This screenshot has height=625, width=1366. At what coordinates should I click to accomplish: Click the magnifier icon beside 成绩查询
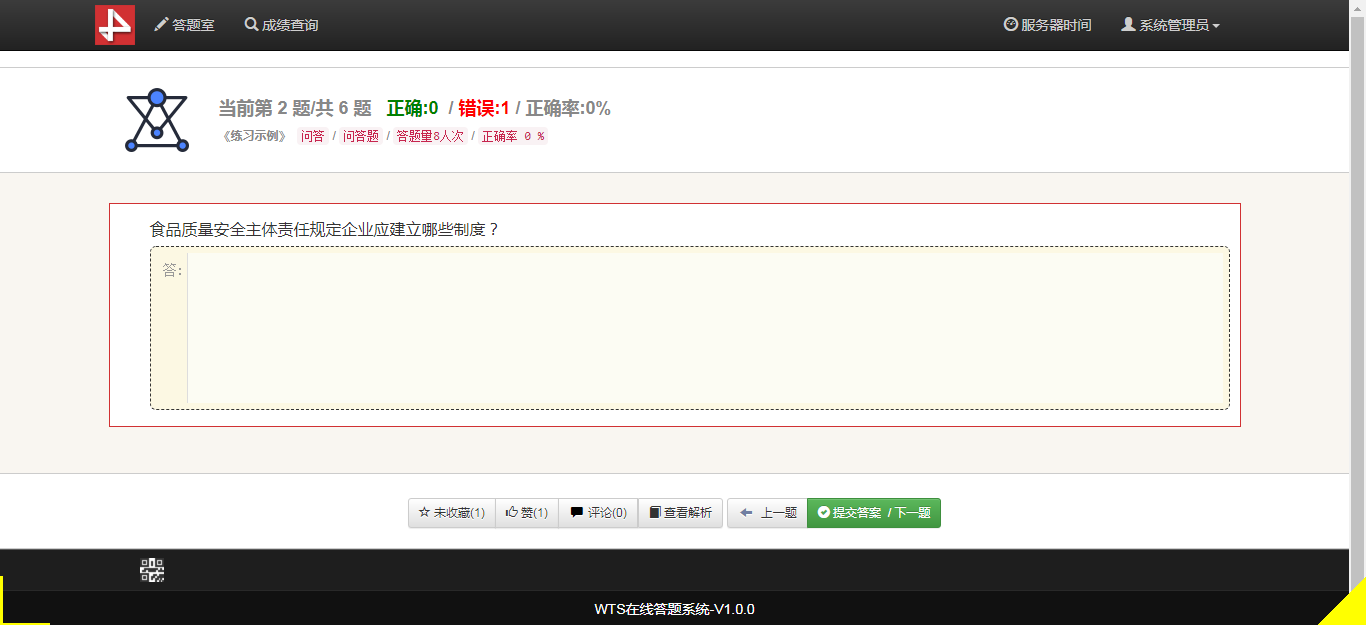[251, 25]
